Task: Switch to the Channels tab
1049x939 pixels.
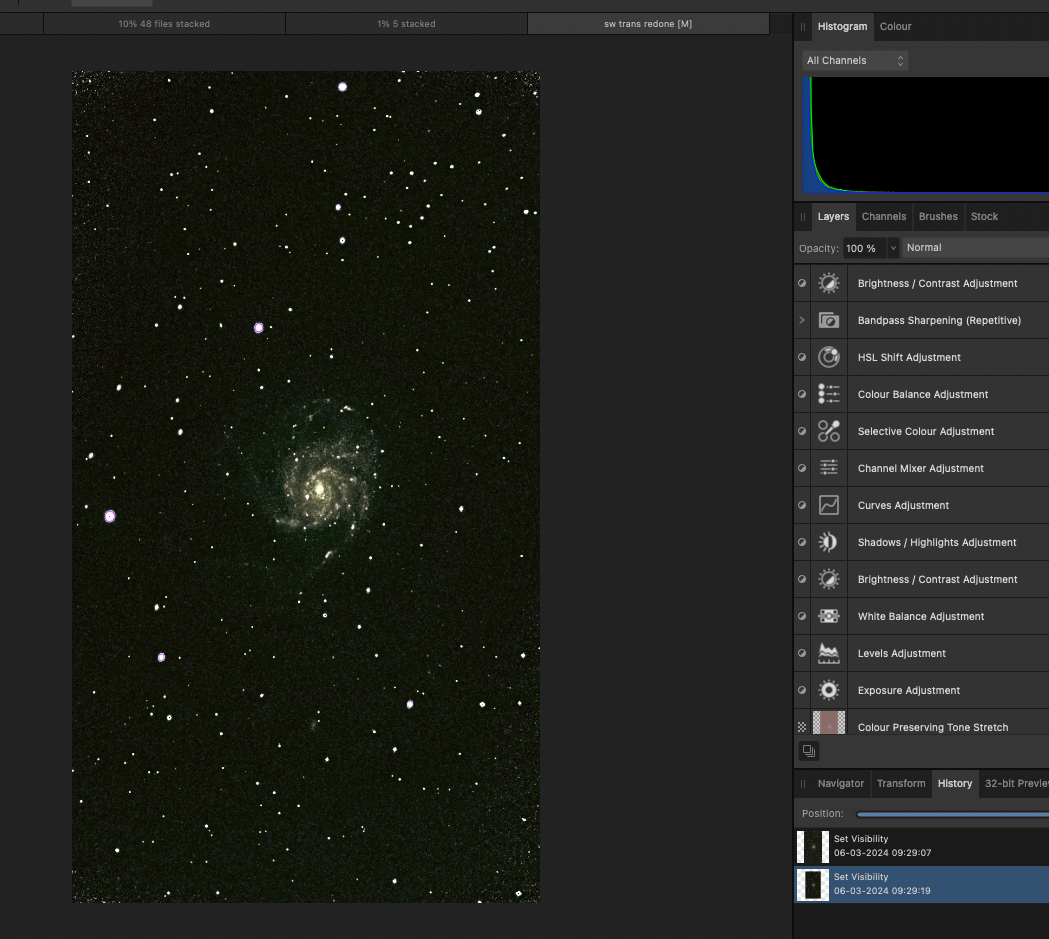Action: click(x=884, y=216)
